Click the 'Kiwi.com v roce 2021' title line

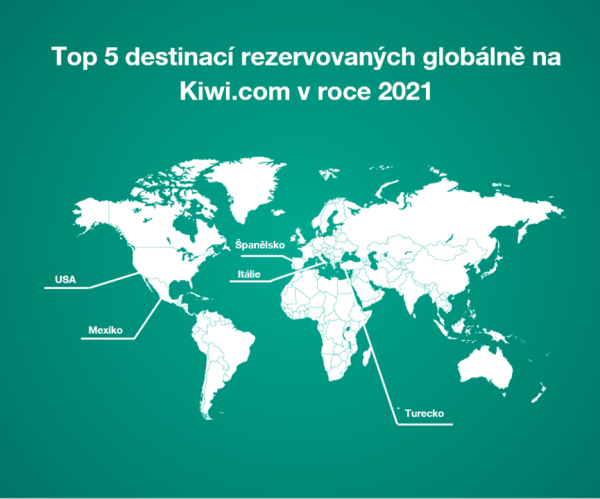click(306, 92)
